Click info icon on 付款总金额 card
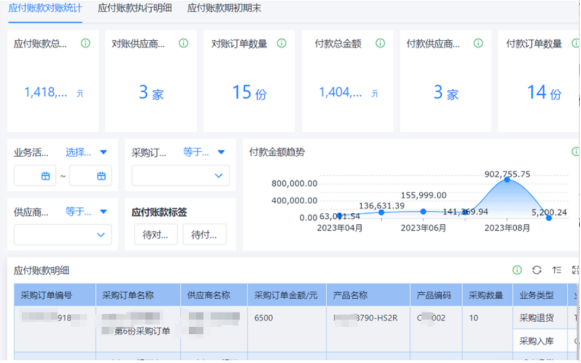The height and width of the screenshot is (363, 581). pos(380,43)
